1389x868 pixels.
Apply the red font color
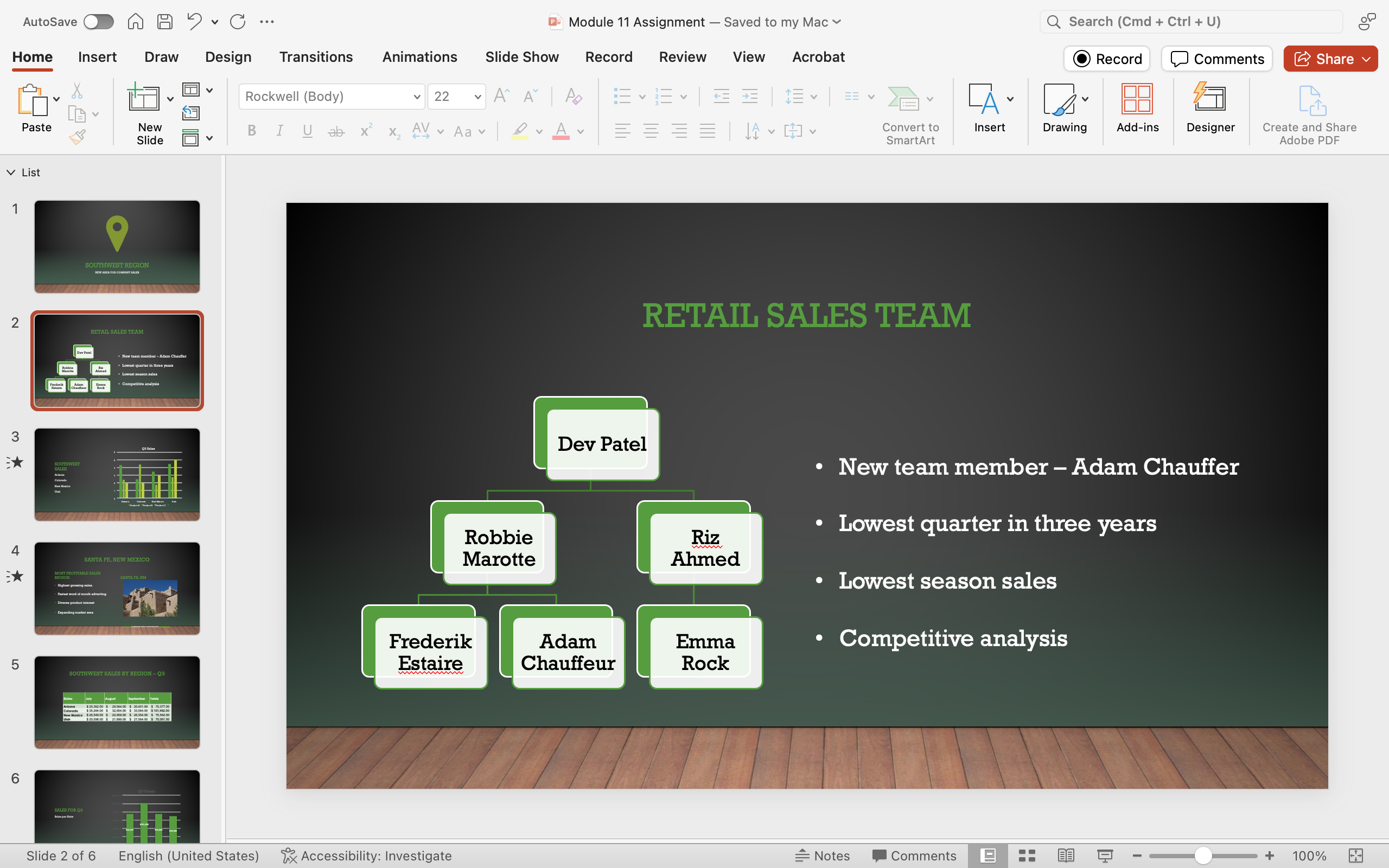coord(561,131)
